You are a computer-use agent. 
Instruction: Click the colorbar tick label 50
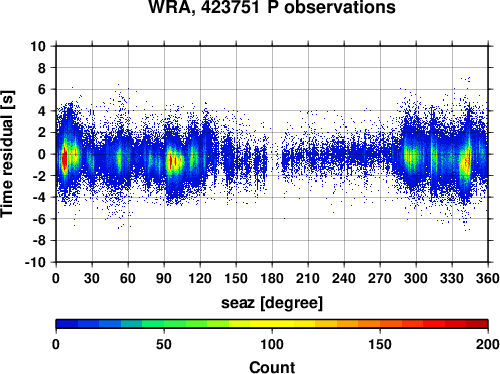point(164,344)
